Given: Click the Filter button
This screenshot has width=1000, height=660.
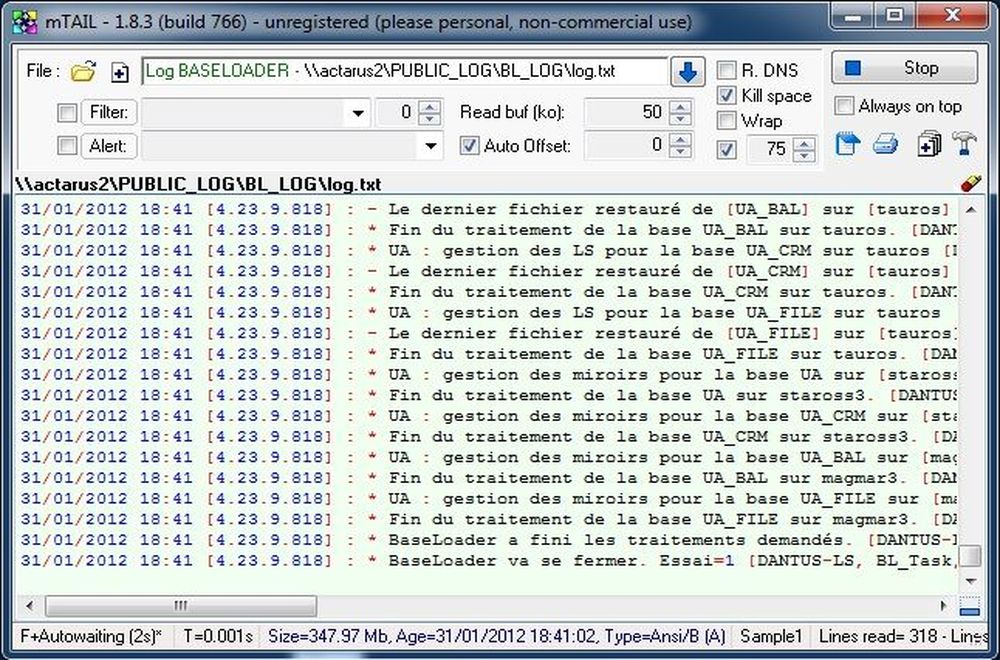Looking at the screenshot, I should pyautogui.click(x=109, y=112).
